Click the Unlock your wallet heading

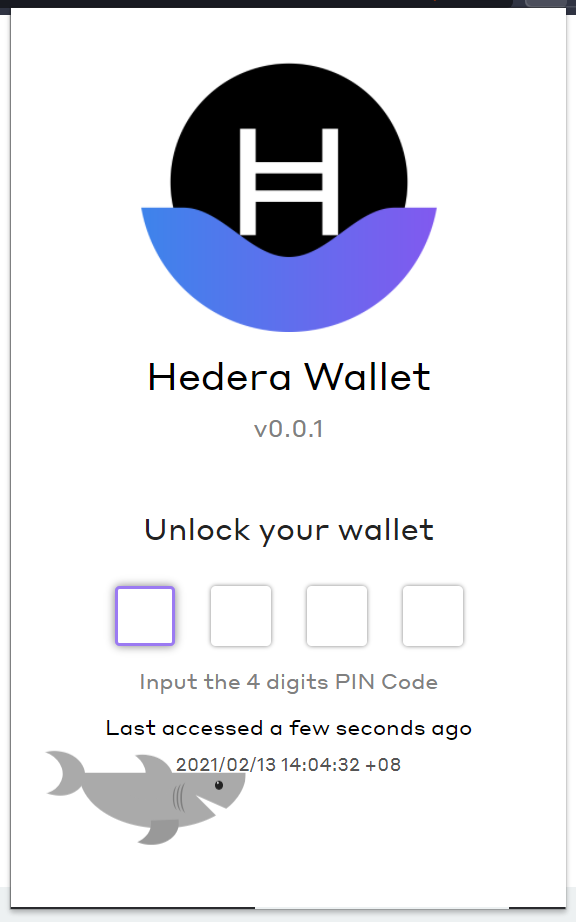coord(289,530)
